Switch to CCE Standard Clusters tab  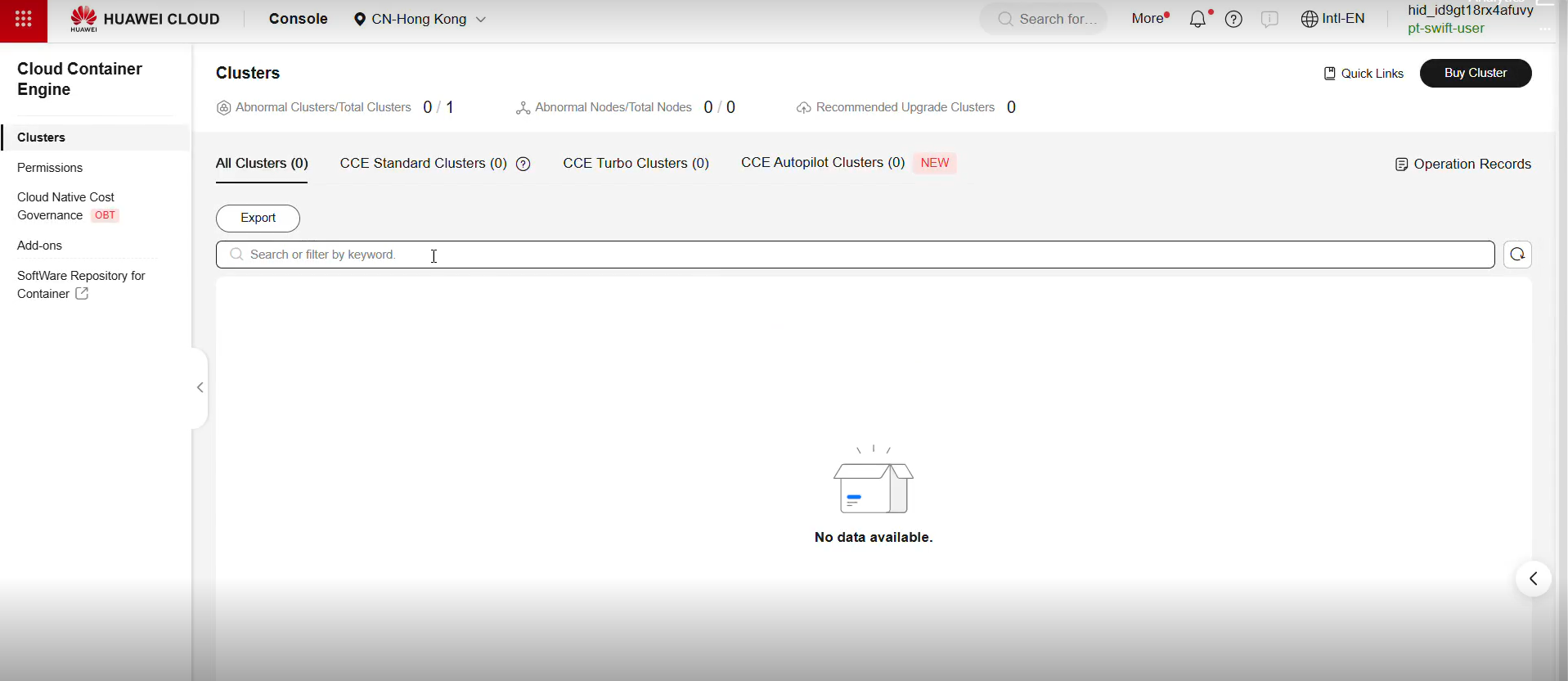click(424, 164)
